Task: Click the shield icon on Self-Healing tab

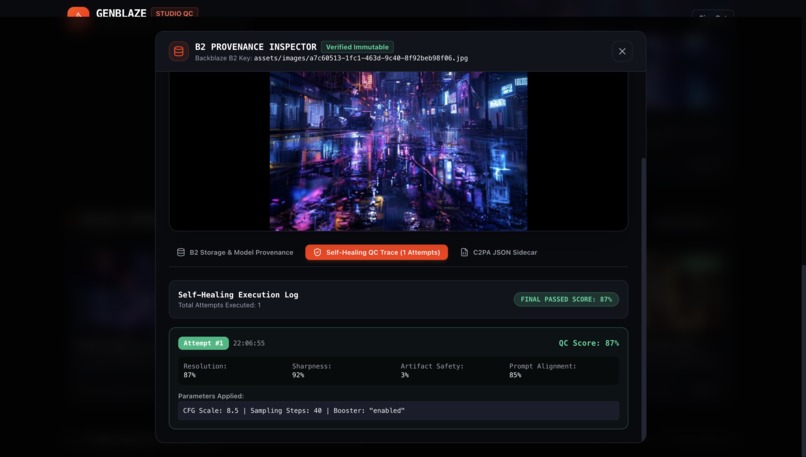Action: 317,252
